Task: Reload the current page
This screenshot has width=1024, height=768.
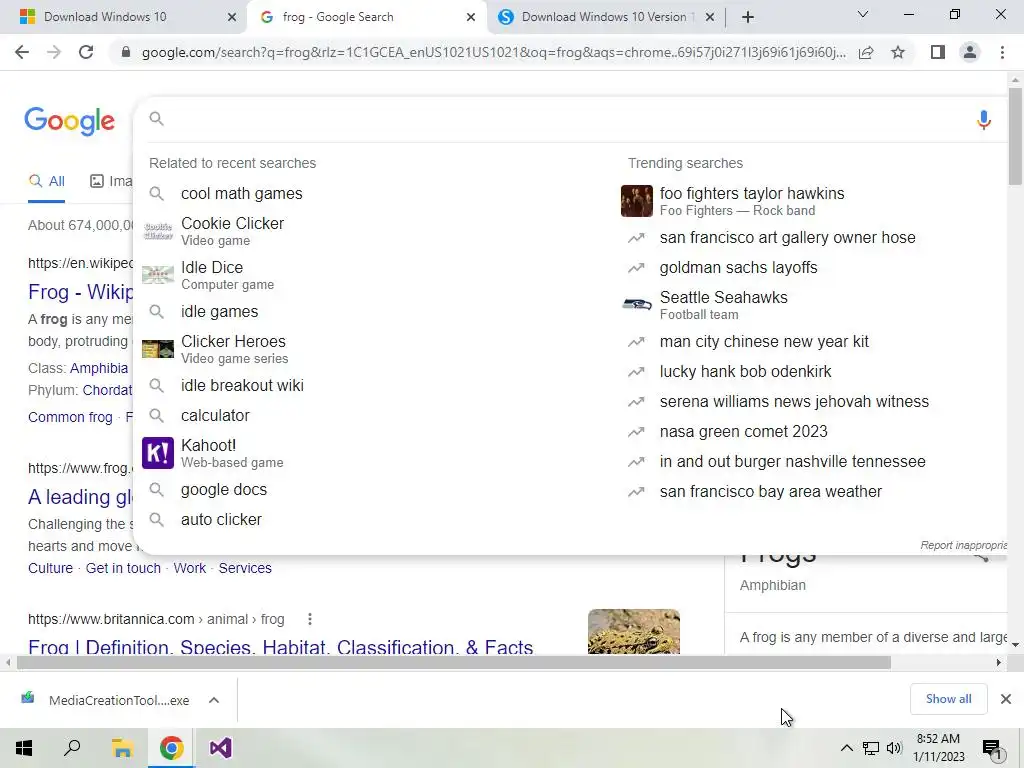Action: click(x=86, y=52)
